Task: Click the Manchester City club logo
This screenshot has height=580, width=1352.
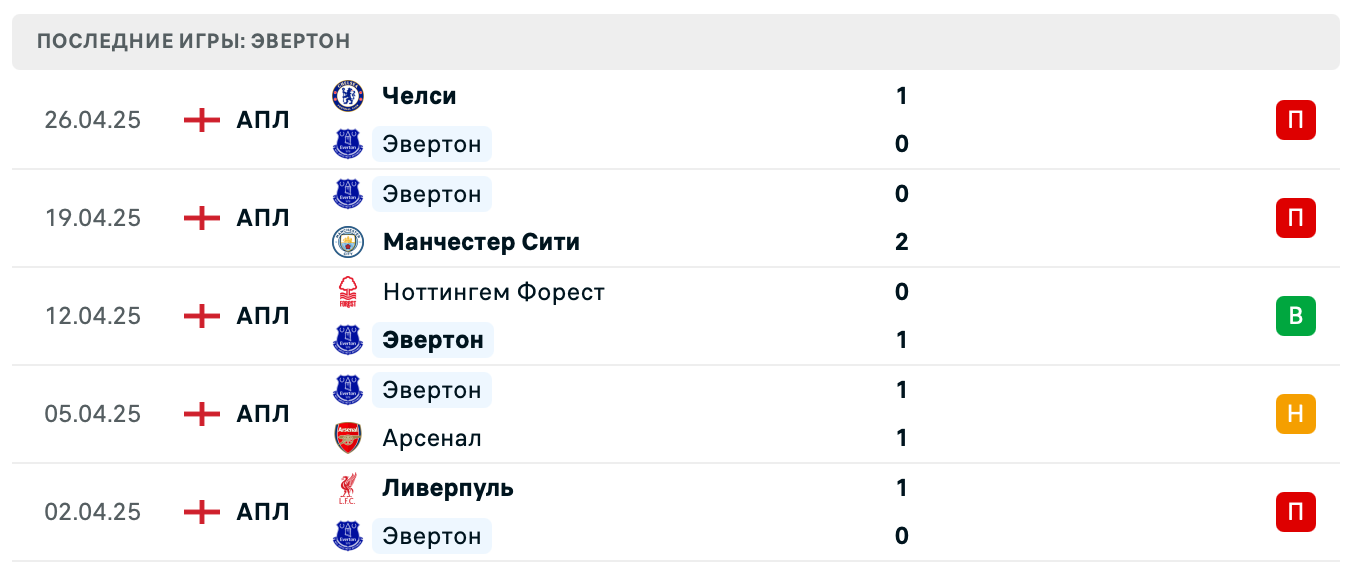Action: click(347, 241)
